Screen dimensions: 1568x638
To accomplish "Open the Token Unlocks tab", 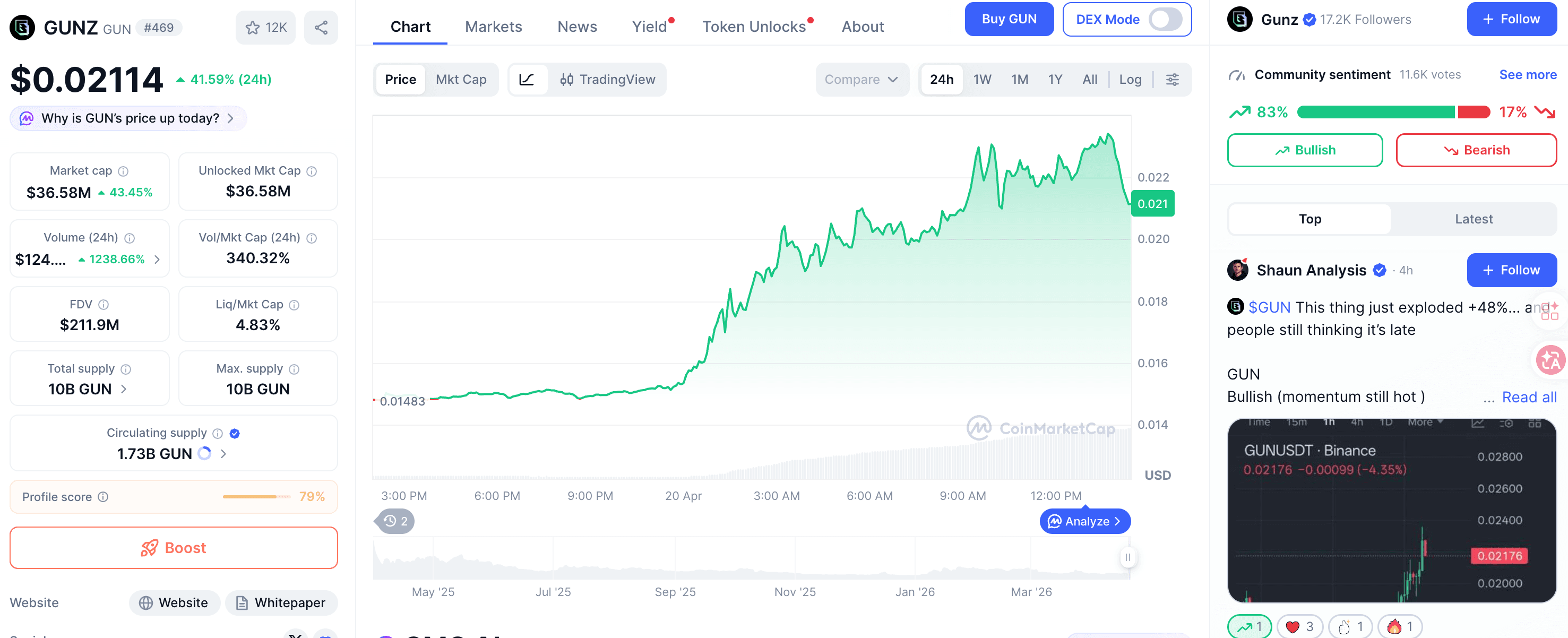I will 754,27.
